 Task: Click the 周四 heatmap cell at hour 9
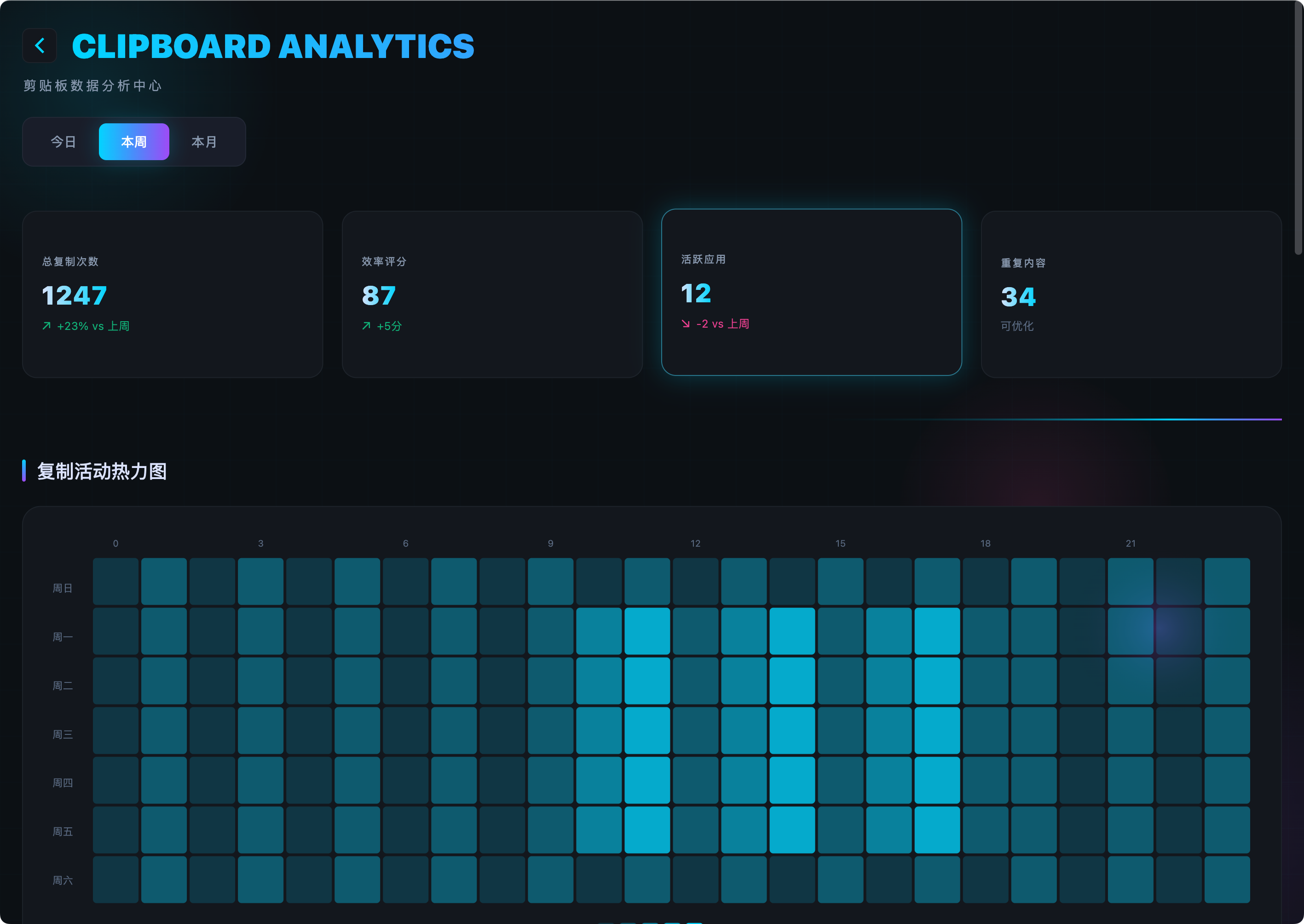pos(551,780)
